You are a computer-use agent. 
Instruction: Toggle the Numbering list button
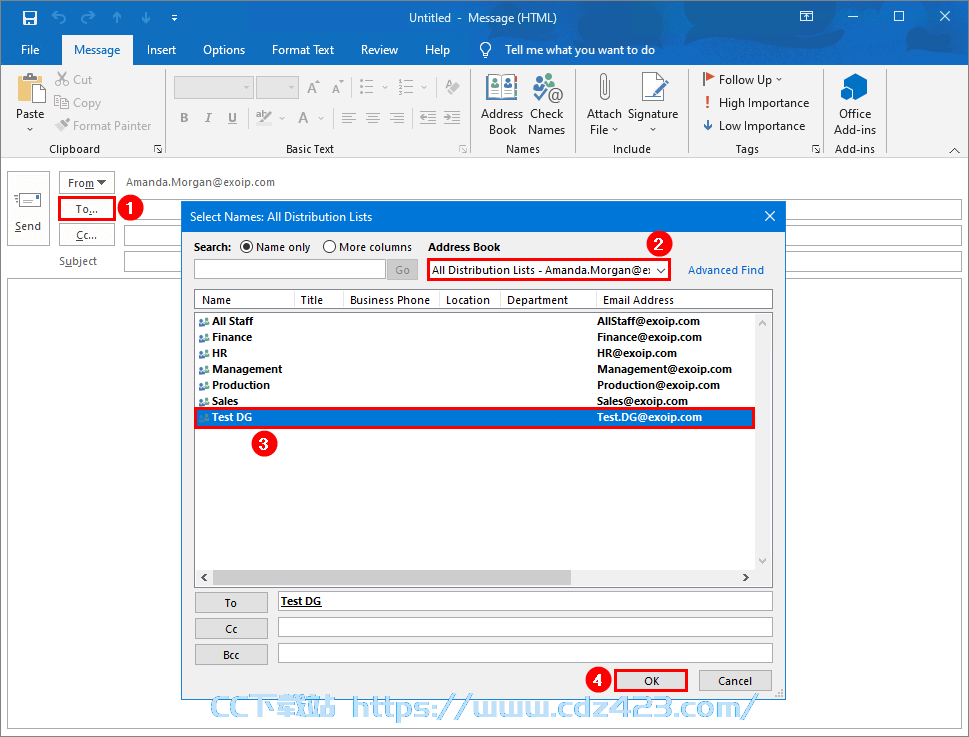point(406,87)
